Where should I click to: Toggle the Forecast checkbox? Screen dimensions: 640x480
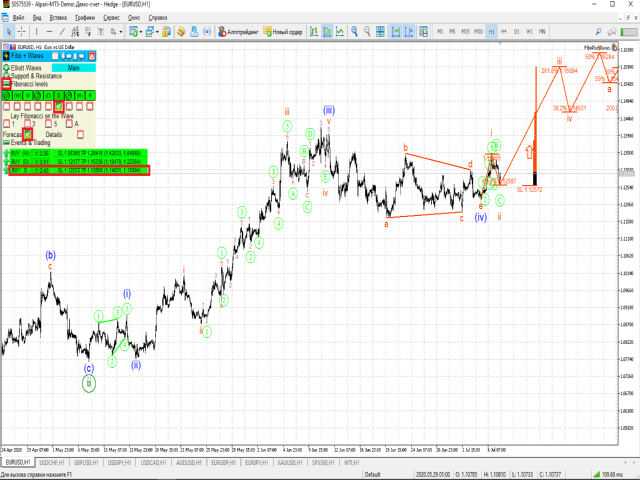pos(27,134)
